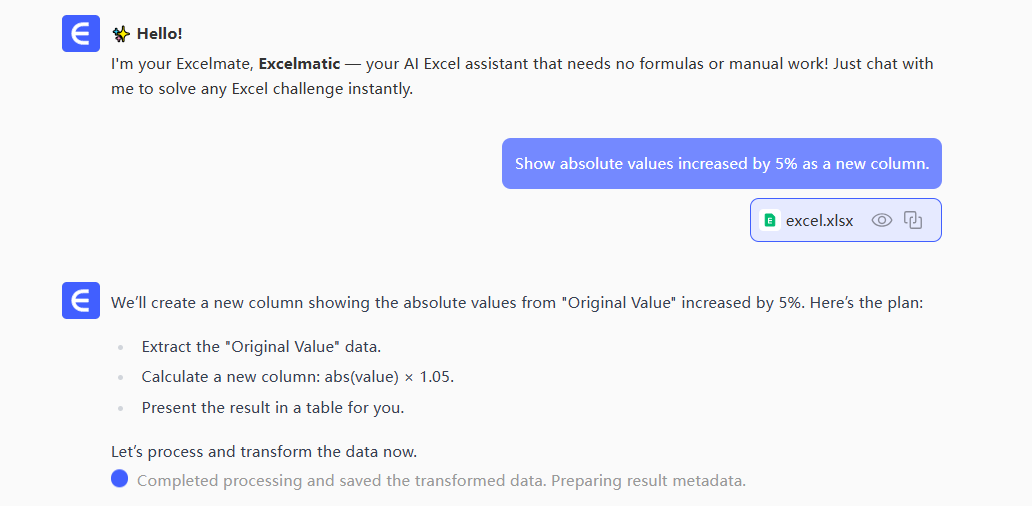Image resolution: width=1032 pixels, height=506 pixels.
Task: Click the copy icon in the excel.xlsx attachment
Action: (913, 220)
